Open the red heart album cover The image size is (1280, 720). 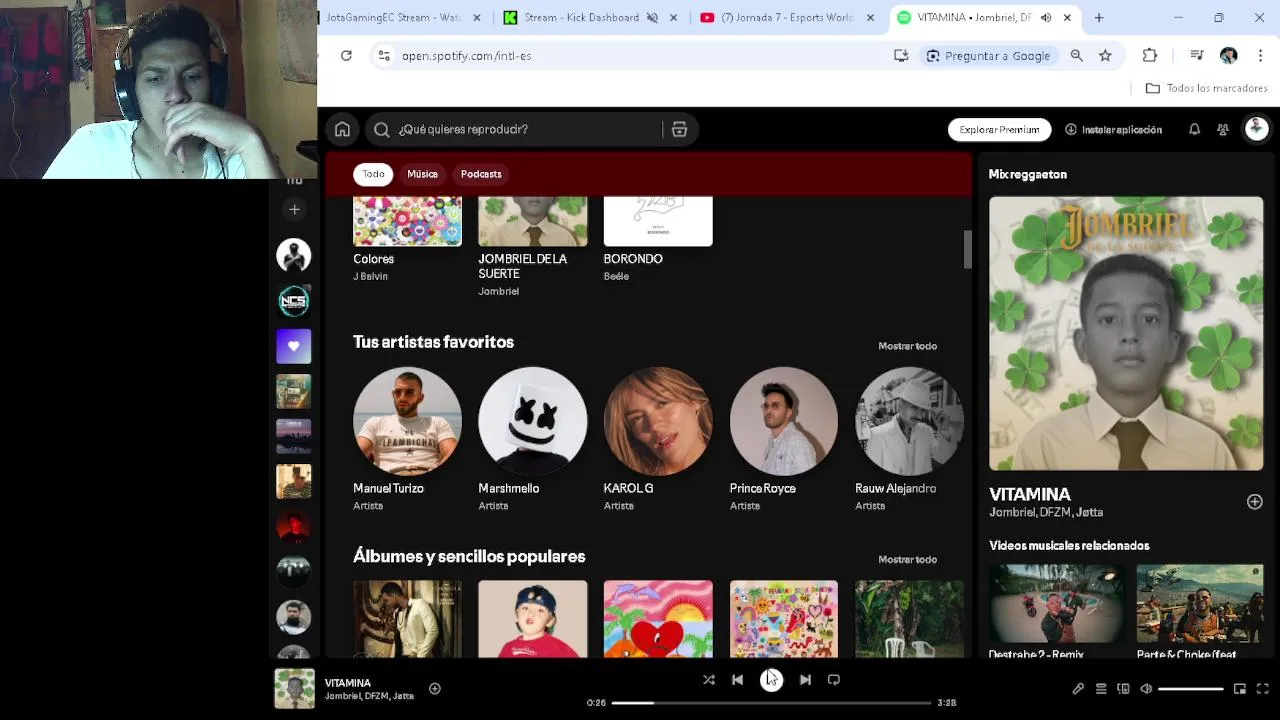(658, 619)
